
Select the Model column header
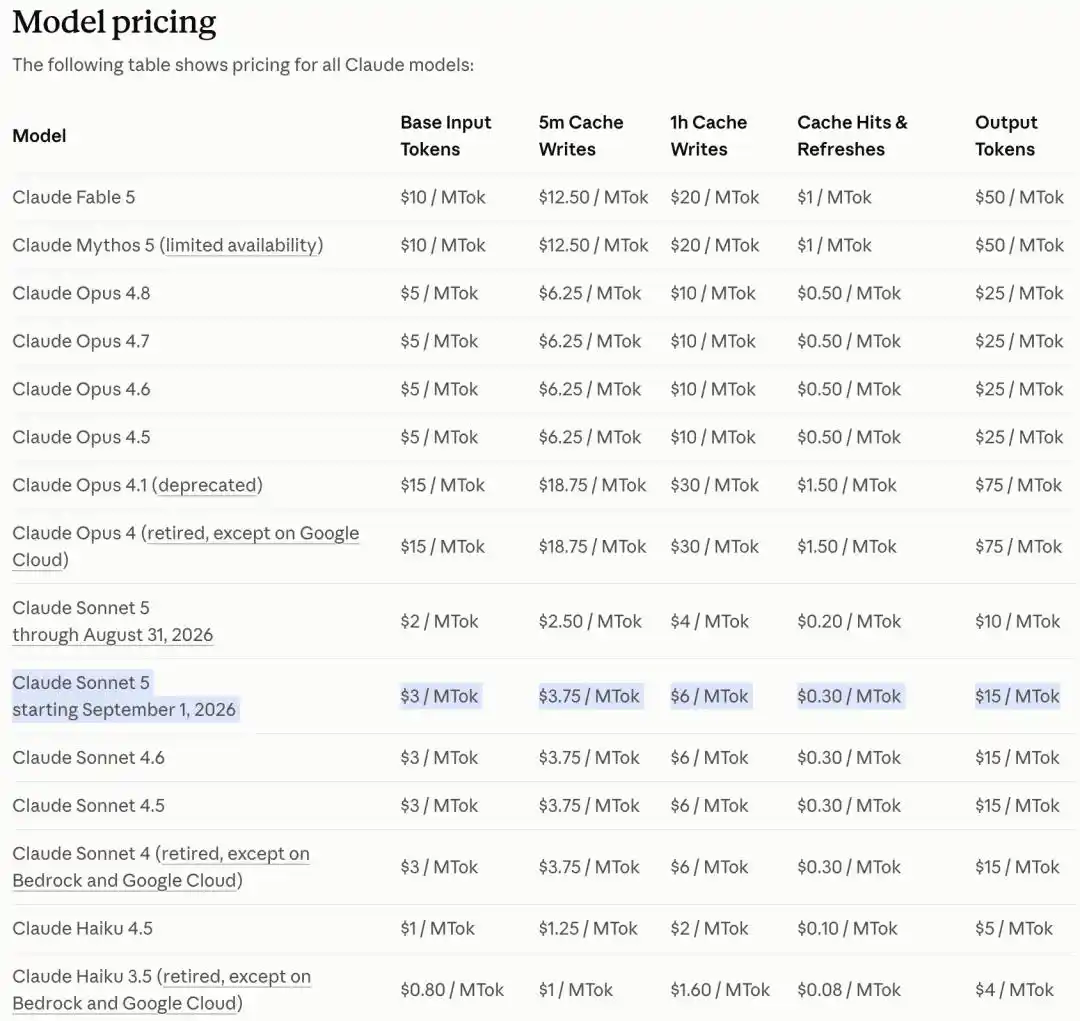coord(39,136)
